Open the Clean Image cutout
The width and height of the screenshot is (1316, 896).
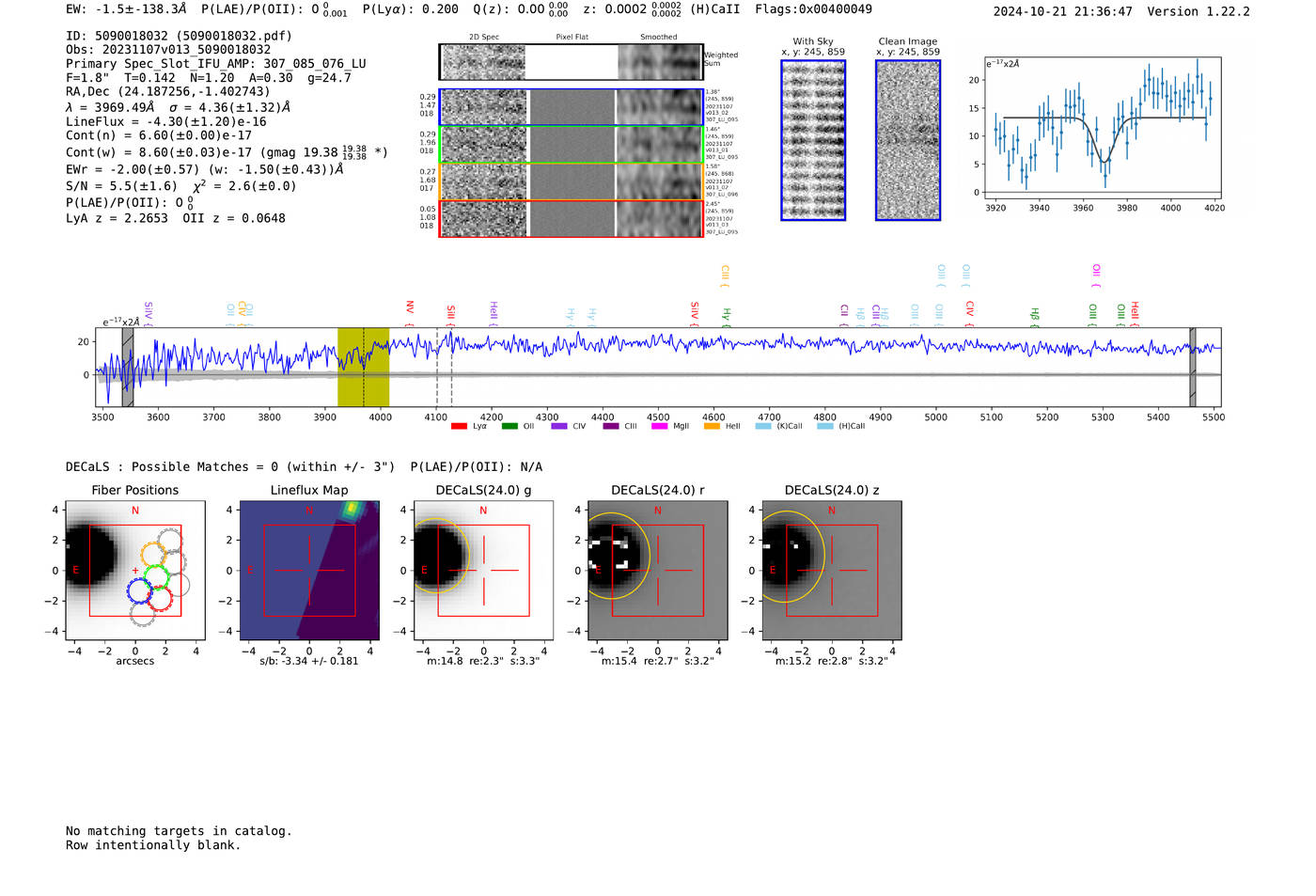point(908,140)
